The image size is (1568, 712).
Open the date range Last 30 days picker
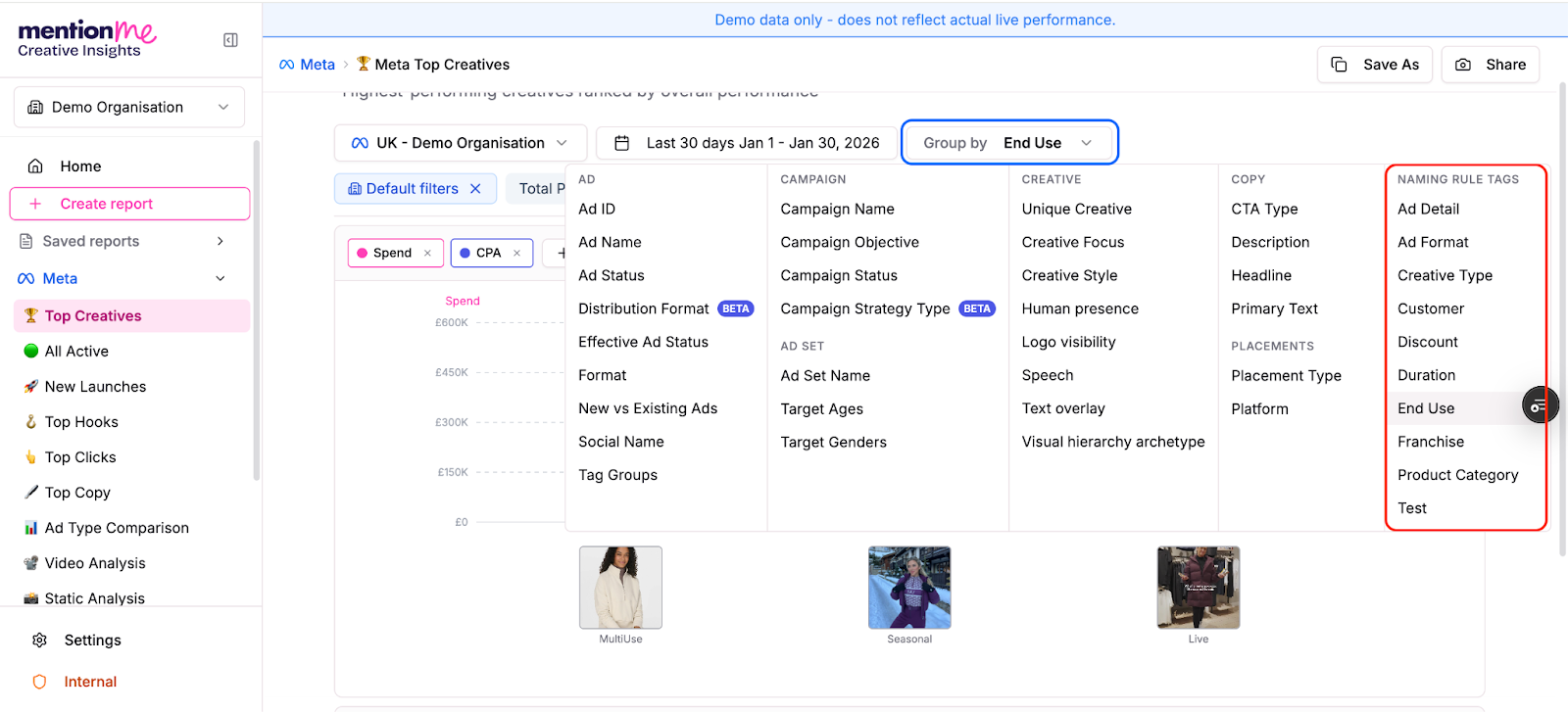pyautogui.click(x=747, y=143)
